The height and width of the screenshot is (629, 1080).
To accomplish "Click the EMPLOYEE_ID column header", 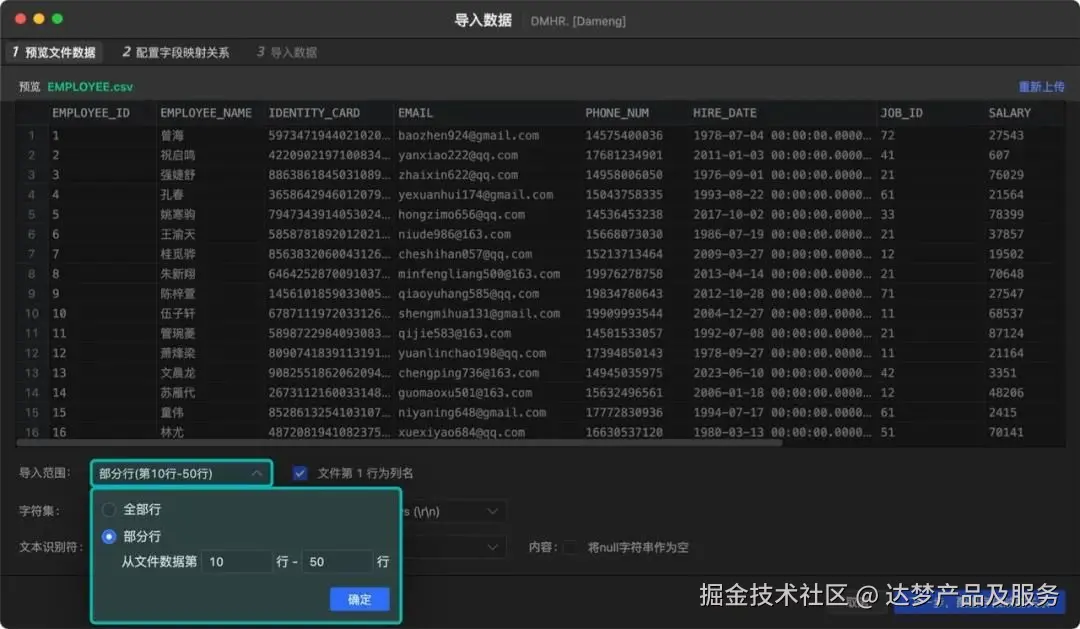I will [x=91, y=113].
